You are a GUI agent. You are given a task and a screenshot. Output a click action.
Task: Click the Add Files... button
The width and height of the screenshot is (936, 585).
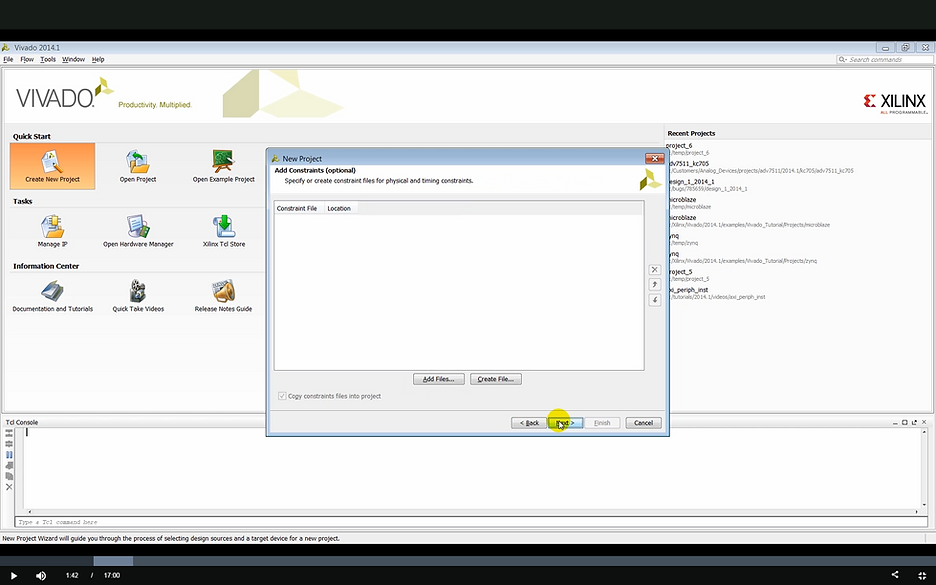coord(438,379)
